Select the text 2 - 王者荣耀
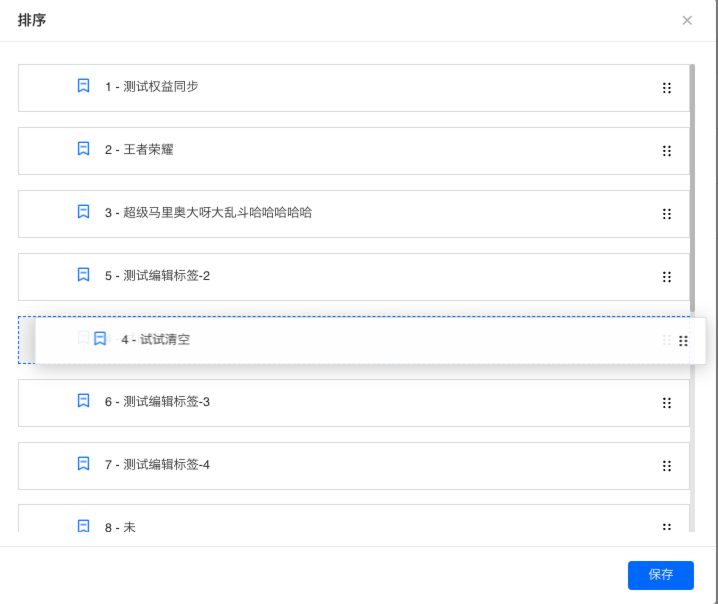Image resolution: width=718 pixels, height=604 pixels. (x=139, y=150)
